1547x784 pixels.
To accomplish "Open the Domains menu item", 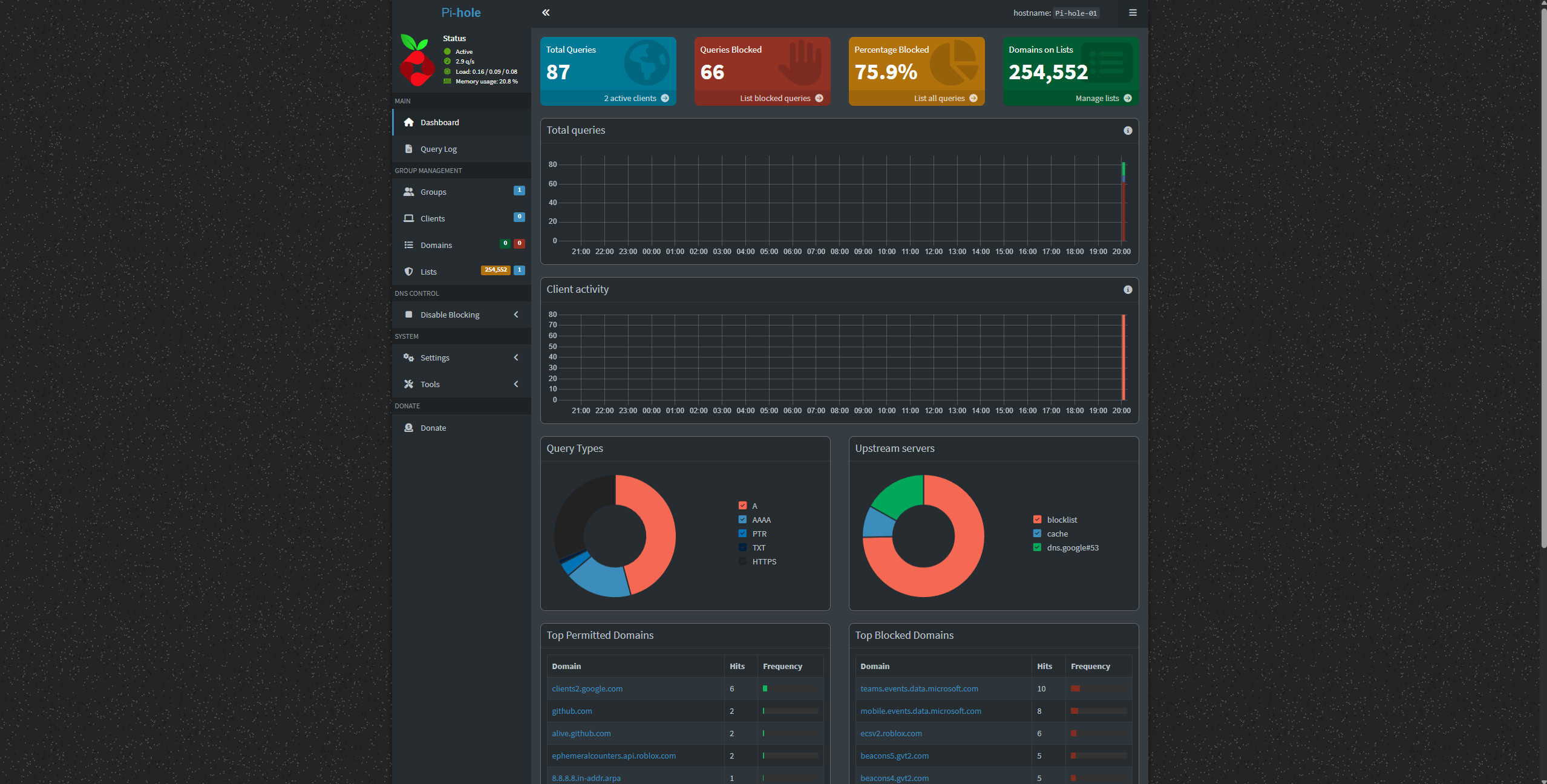I will [x=462, y=245].
